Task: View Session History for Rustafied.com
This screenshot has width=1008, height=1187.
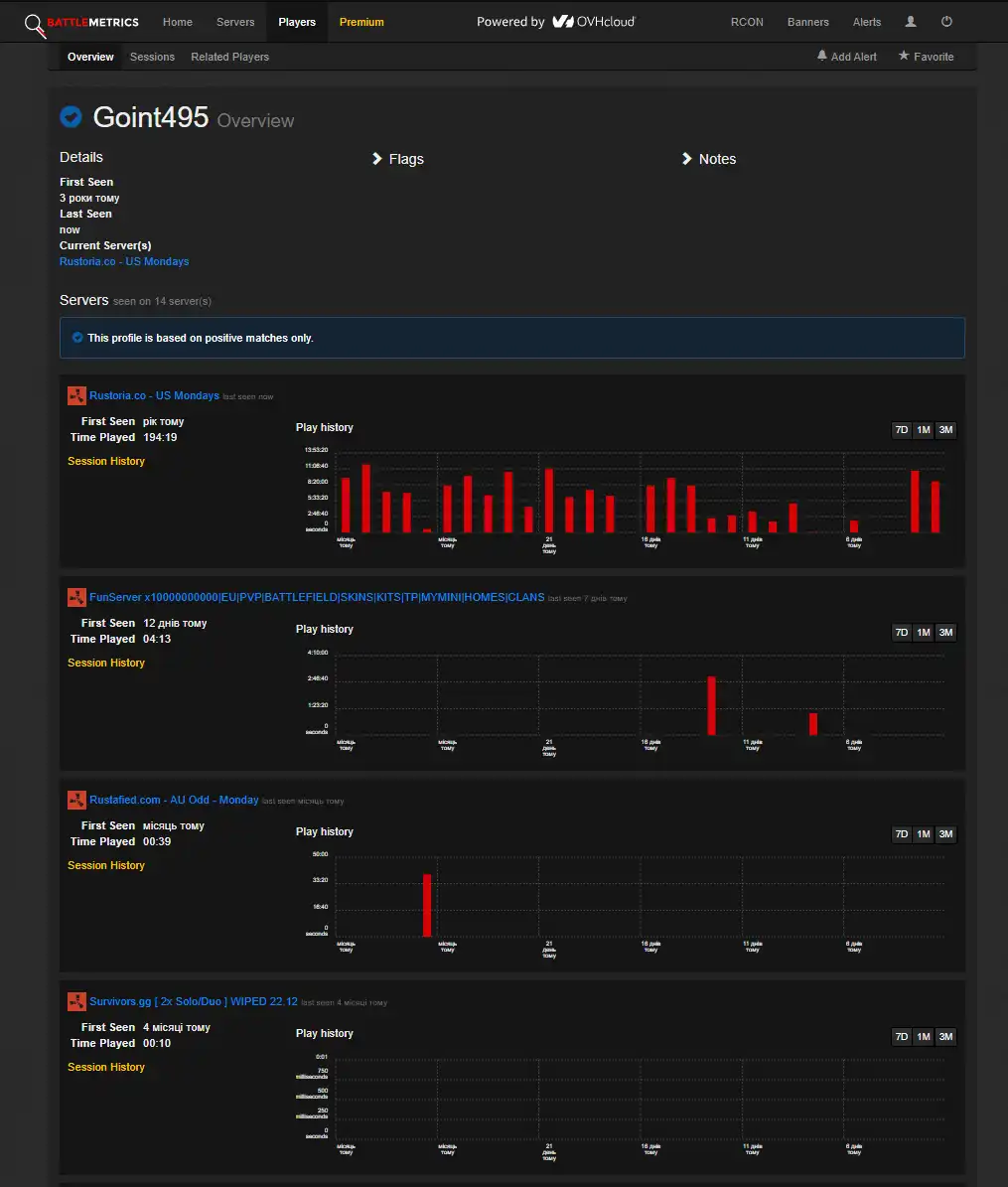Action: tap(106, 865)
